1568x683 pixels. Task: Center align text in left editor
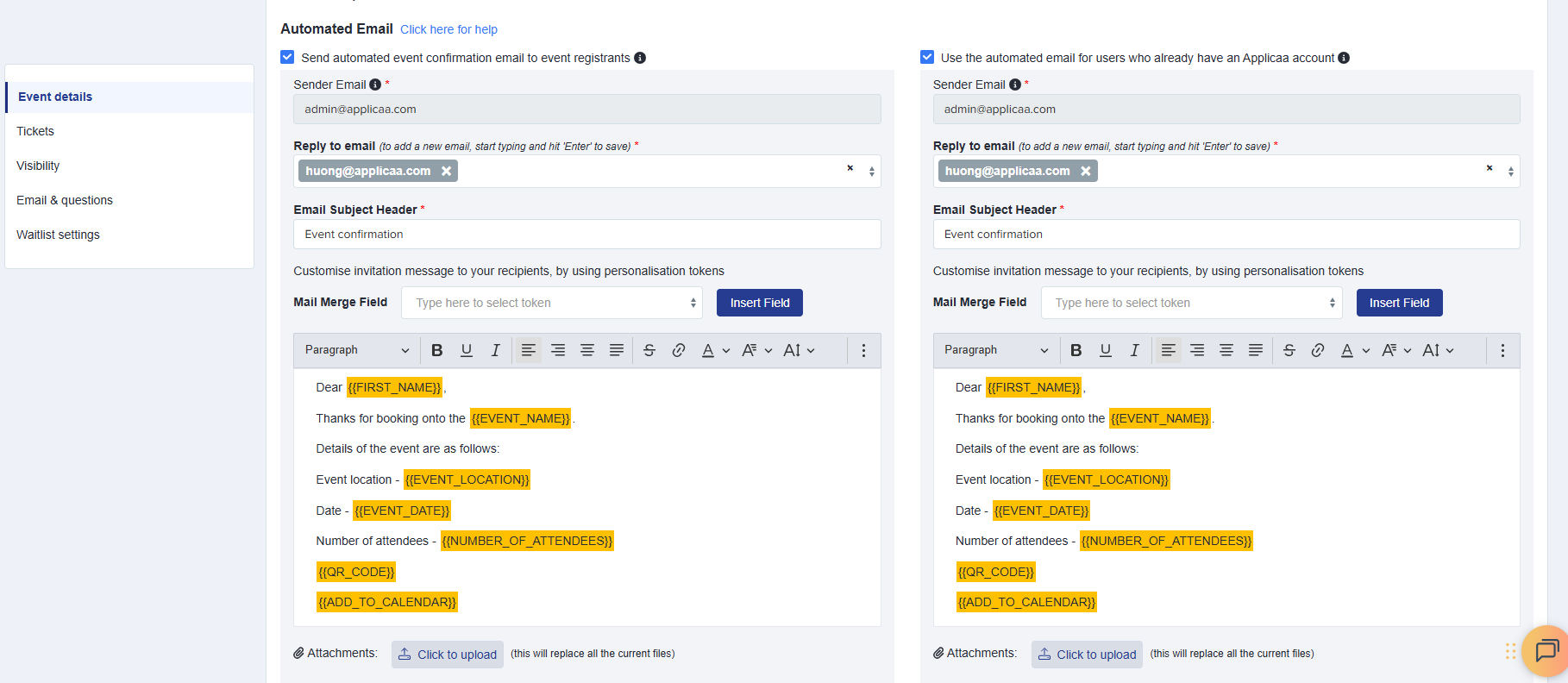[587, 350]
